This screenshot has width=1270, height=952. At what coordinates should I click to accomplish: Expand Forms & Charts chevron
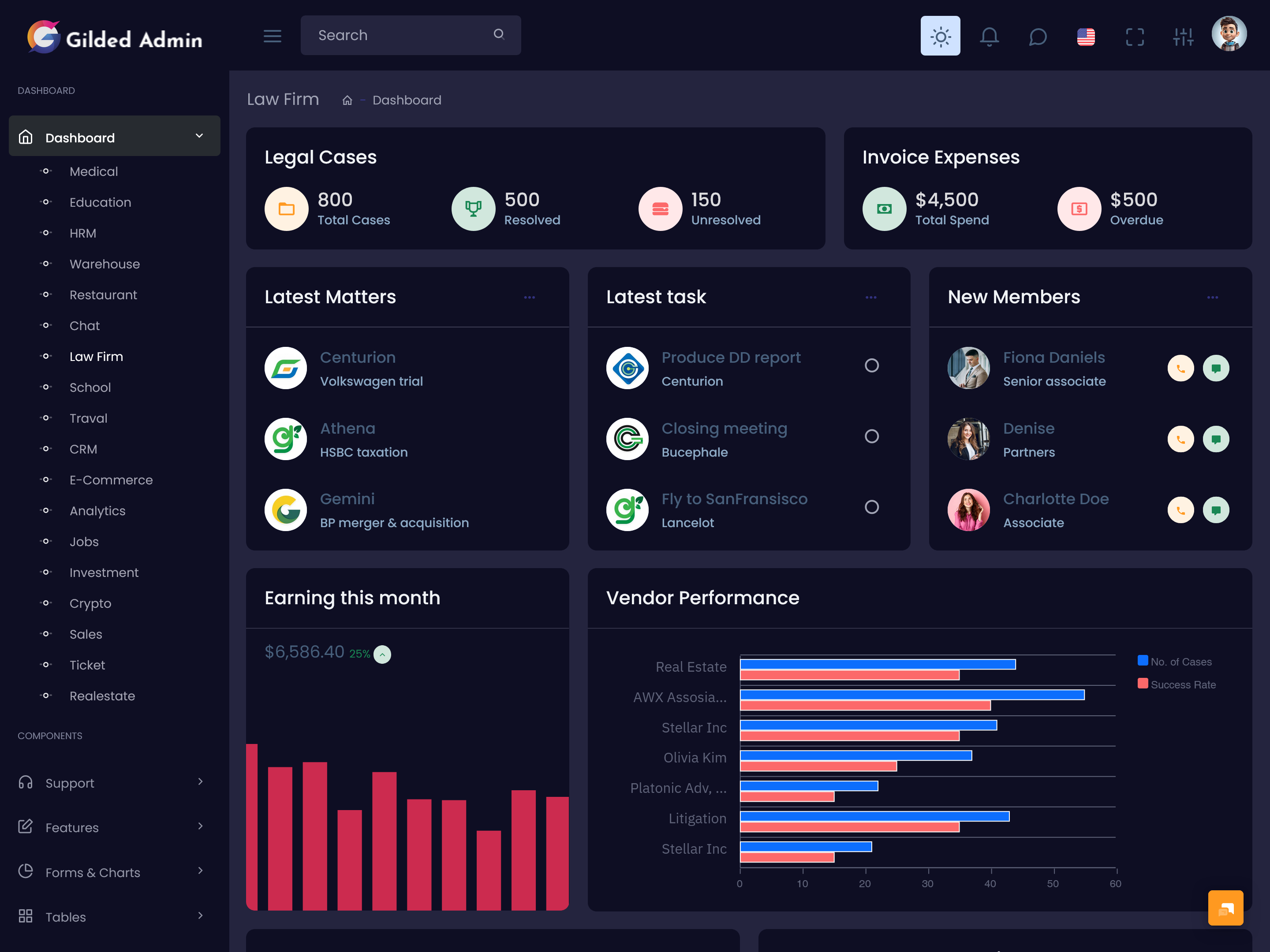(x=200, y=870)
